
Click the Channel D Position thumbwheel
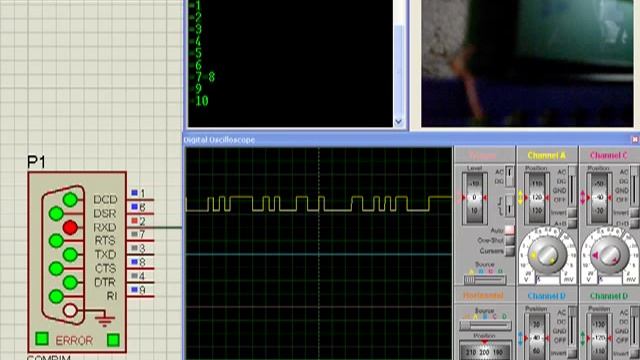599,337
